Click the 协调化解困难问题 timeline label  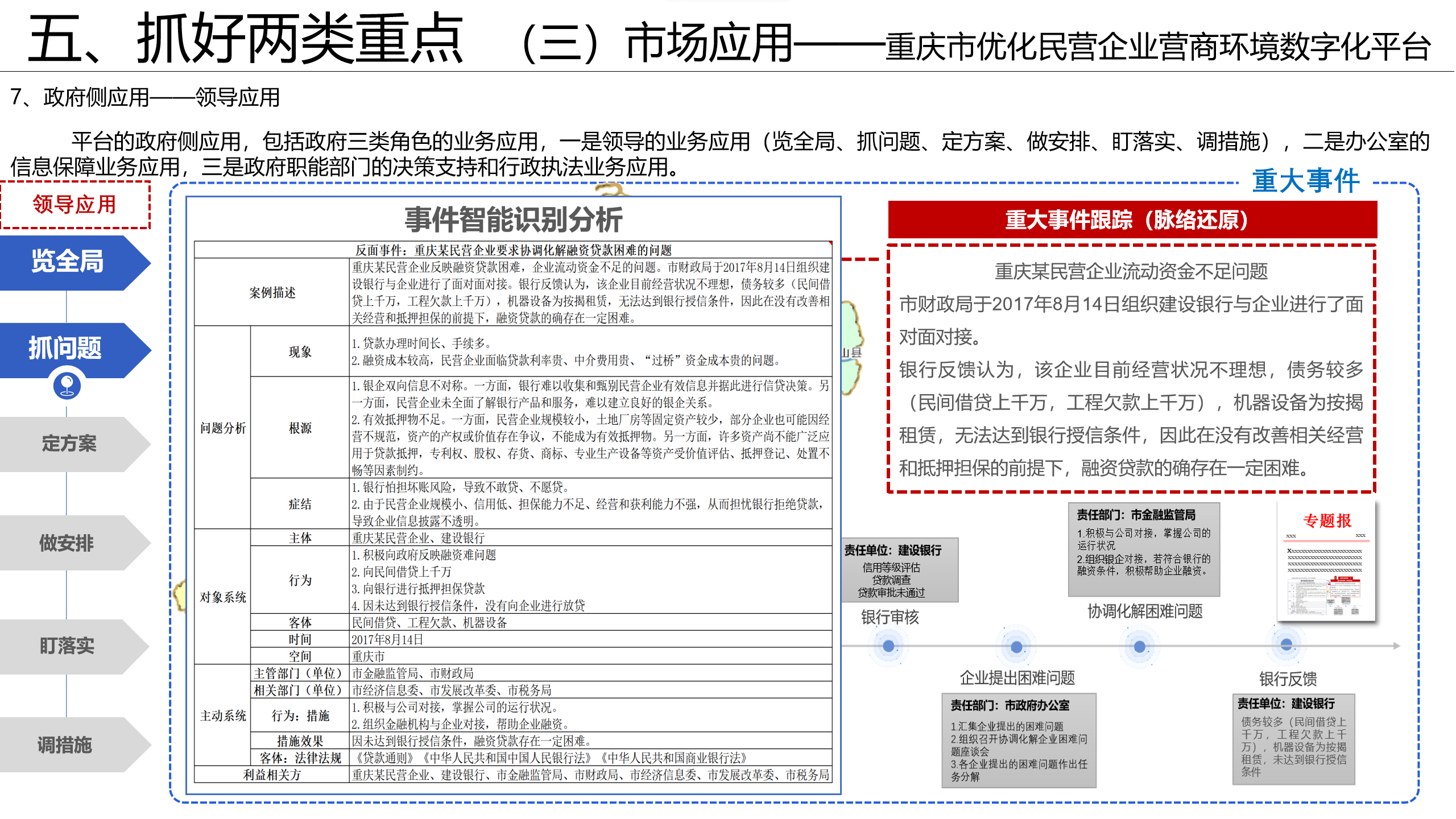click(1145, 611)
